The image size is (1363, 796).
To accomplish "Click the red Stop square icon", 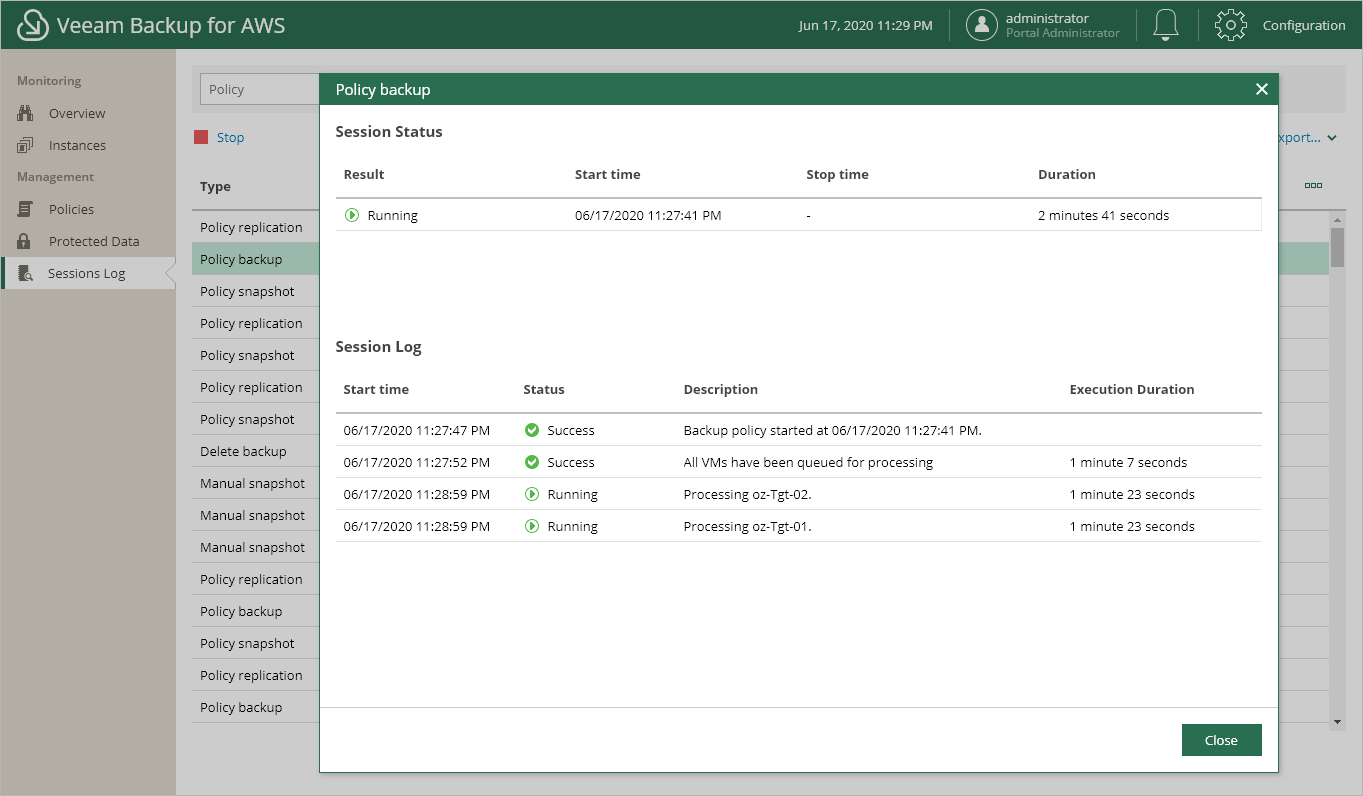I will [x=201, y=137].
